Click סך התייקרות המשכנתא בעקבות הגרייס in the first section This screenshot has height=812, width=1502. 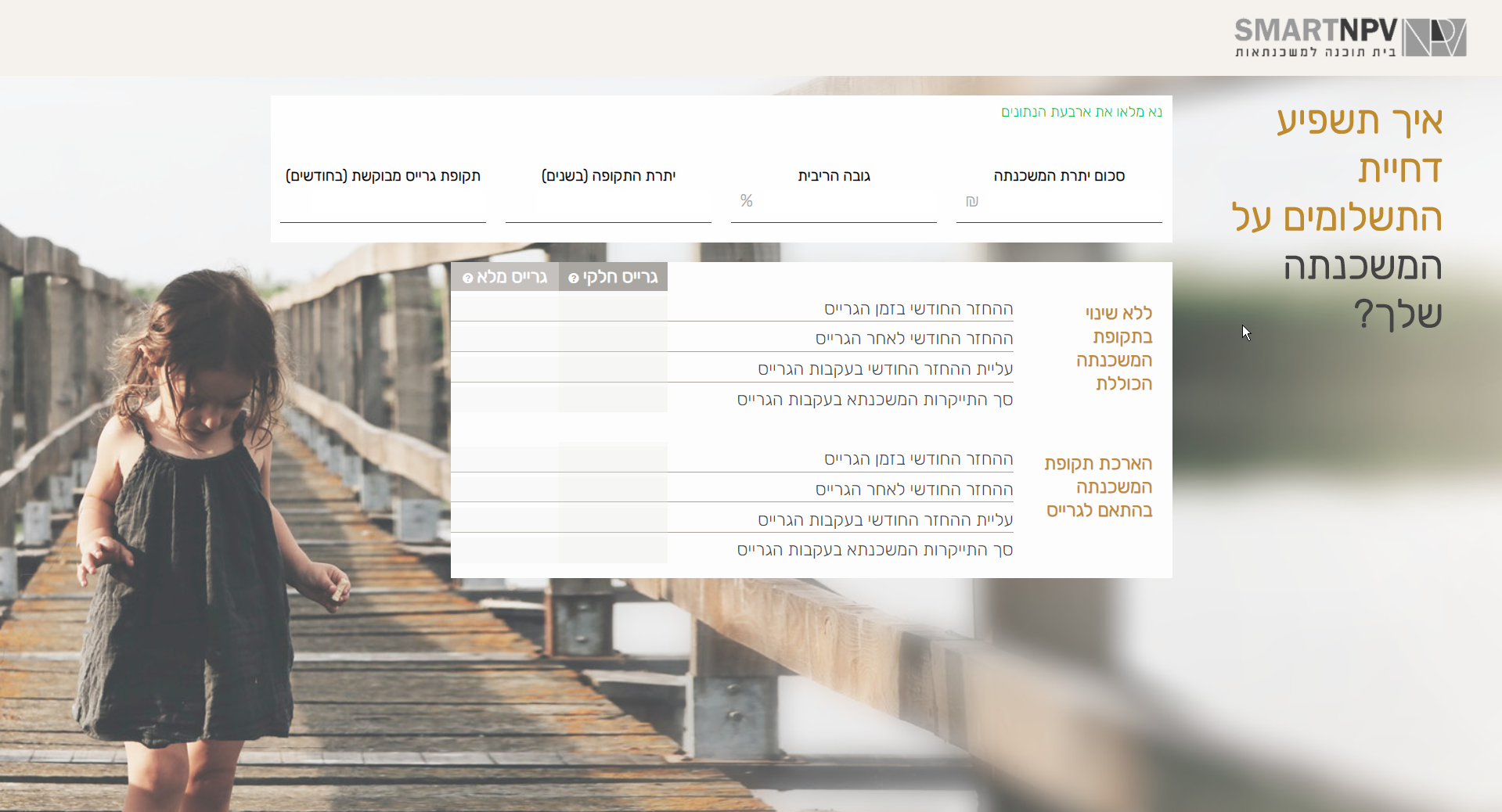tap(875, 400)
